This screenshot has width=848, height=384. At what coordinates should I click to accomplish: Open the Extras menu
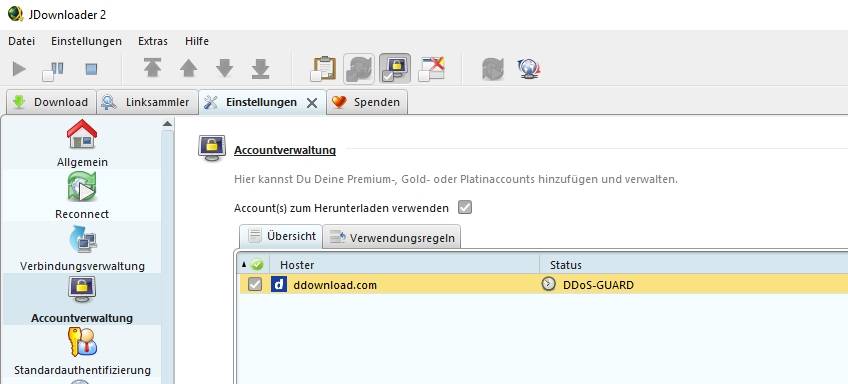[153, 41]
